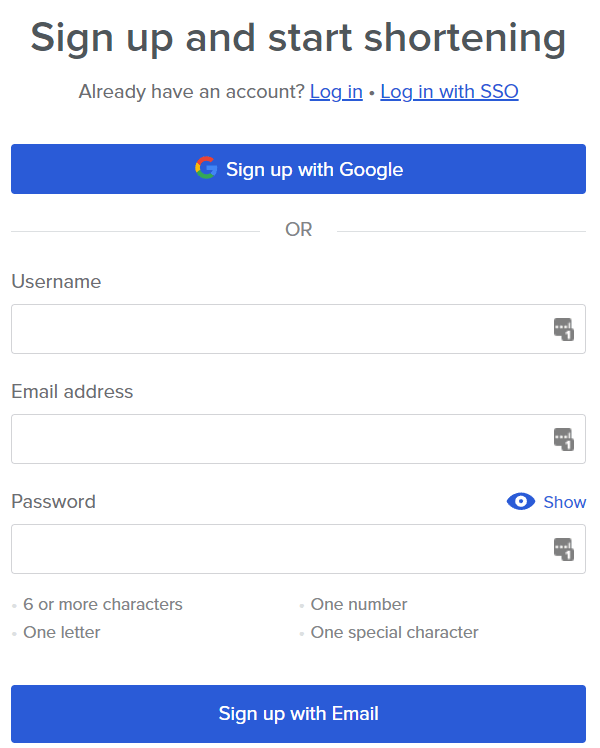
Task: Toggle the eye icon to reveal password
Action: click(521, 501)
